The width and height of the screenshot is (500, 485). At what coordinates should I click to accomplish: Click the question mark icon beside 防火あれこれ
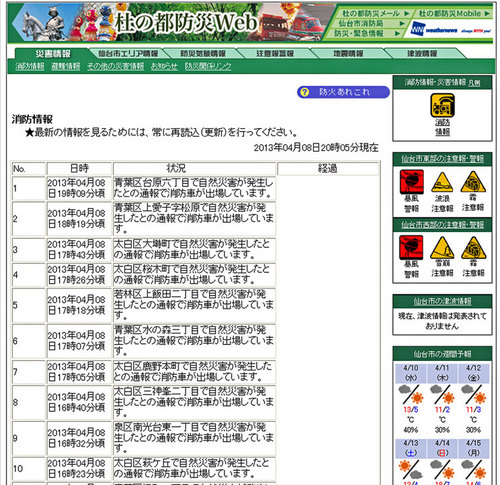pos(304,92)
